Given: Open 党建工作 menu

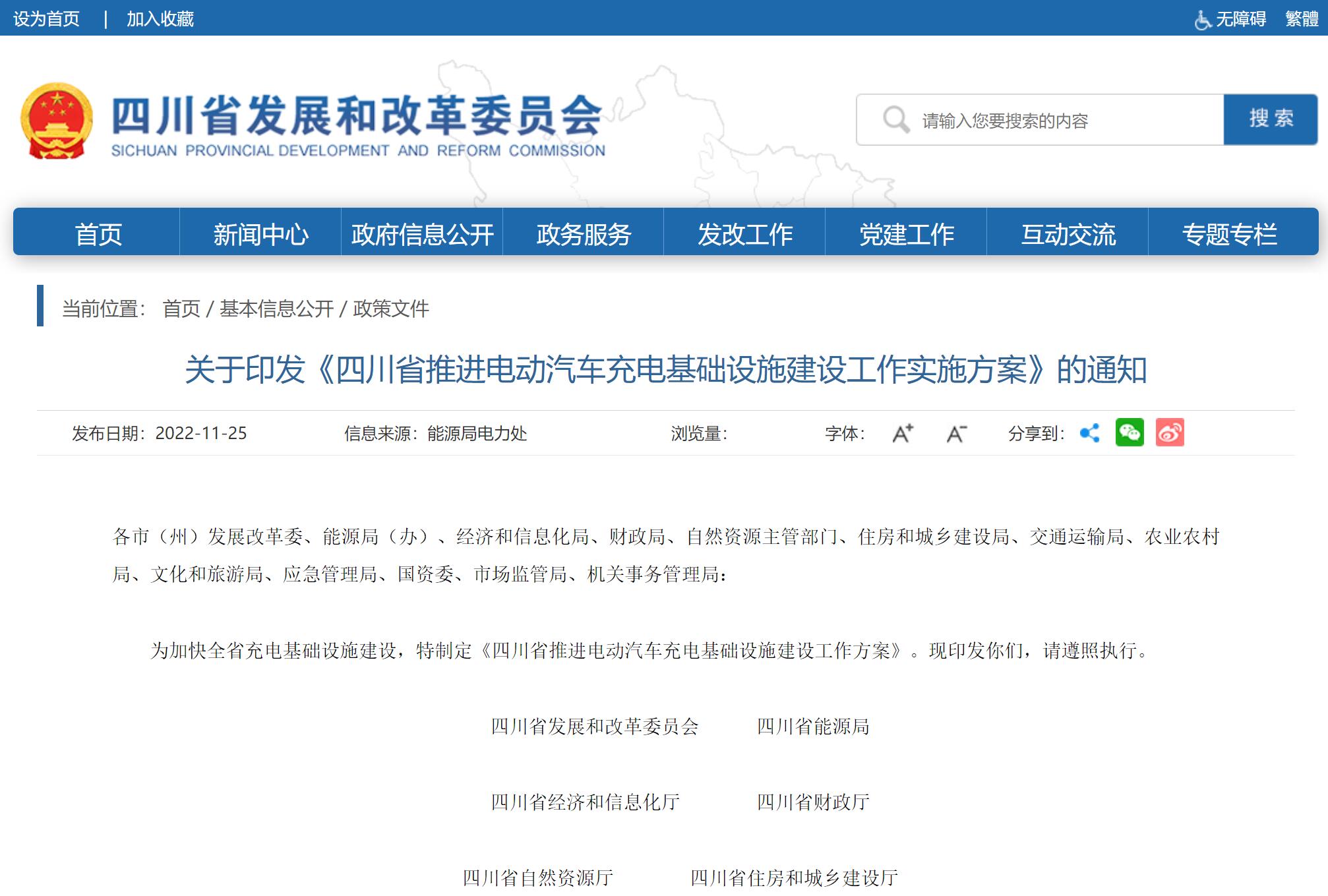Looking at the screenshot, I should click(x=907, y=234).
